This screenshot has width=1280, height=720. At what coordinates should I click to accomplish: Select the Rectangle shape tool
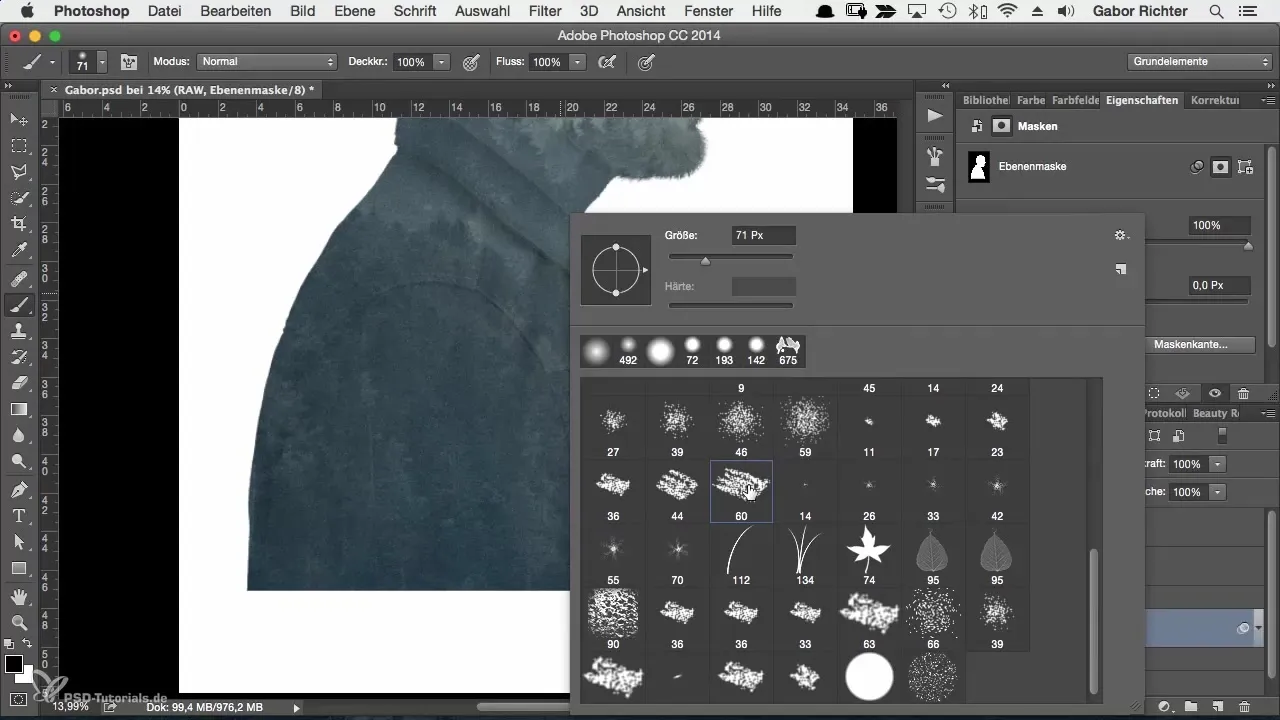click(x=19, y=568)
